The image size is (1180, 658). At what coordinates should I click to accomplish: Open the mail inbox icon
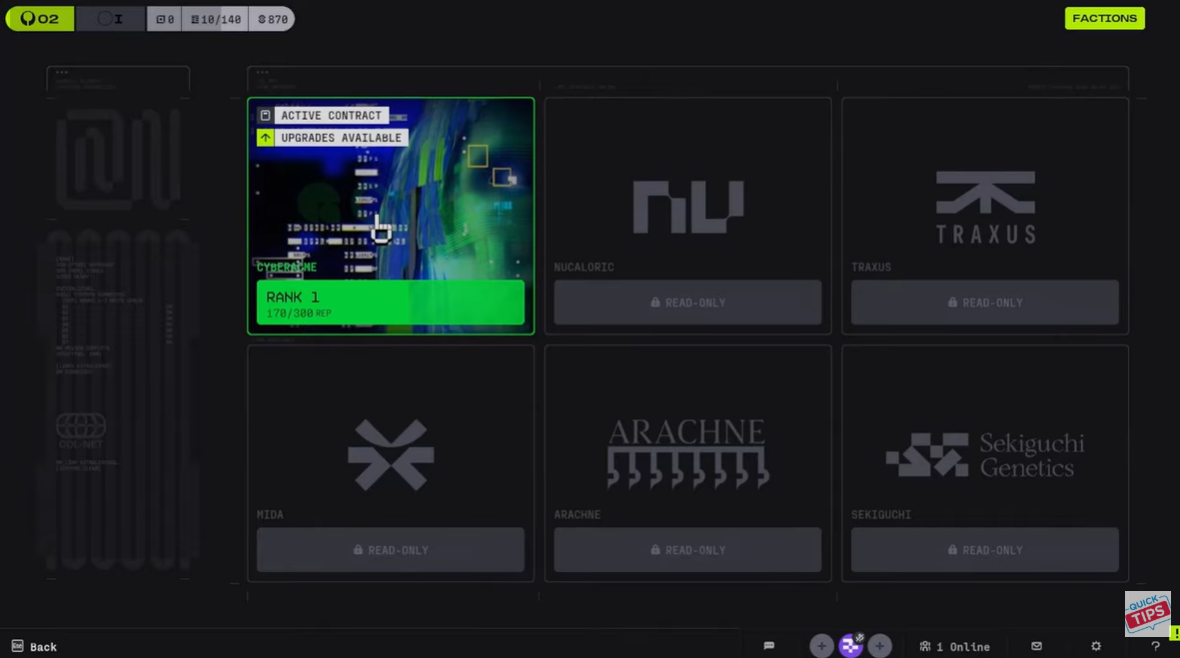[1036, 646]
